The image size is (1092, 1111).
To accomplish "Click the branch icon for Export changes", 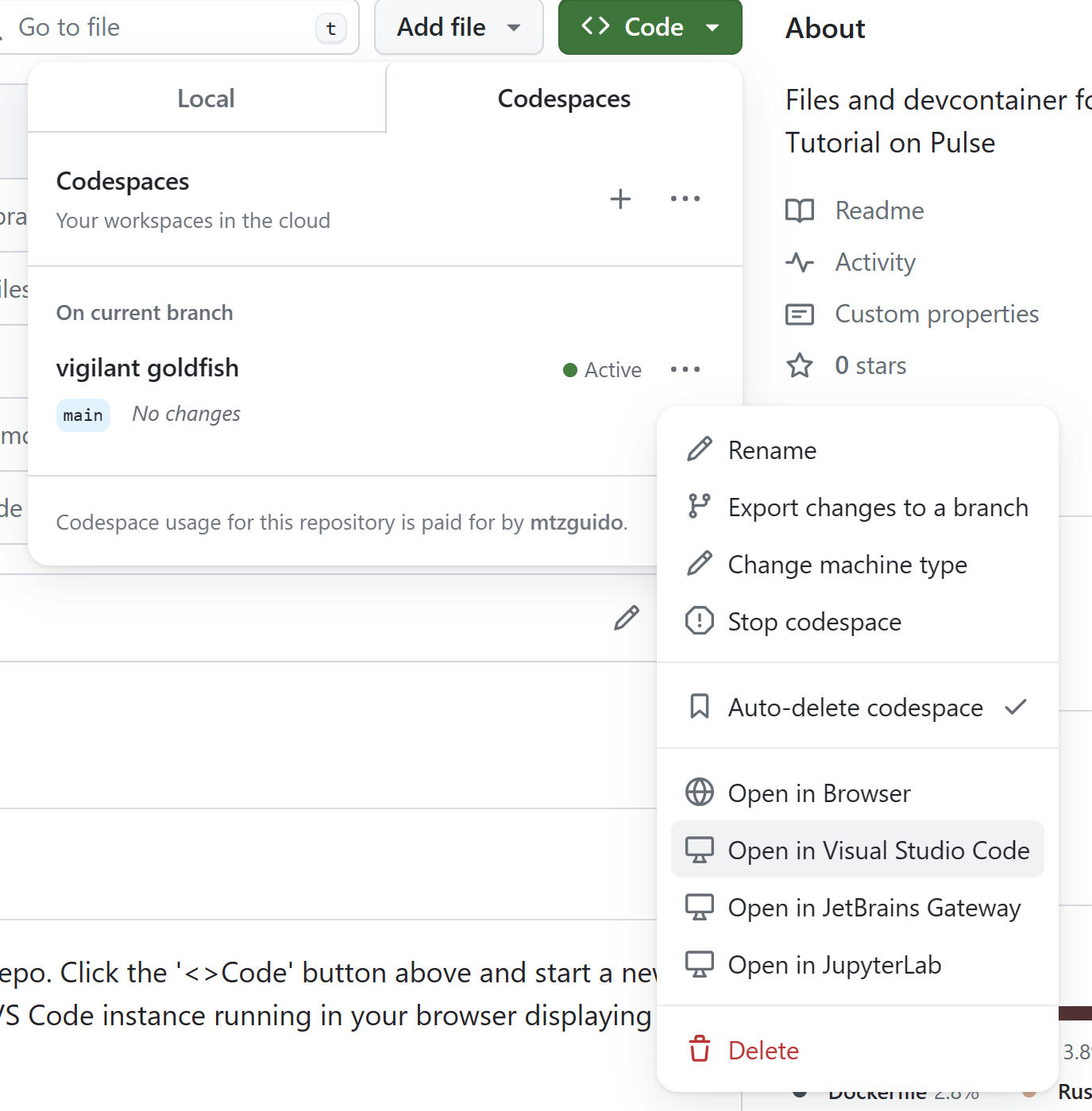I will [700, 506].
